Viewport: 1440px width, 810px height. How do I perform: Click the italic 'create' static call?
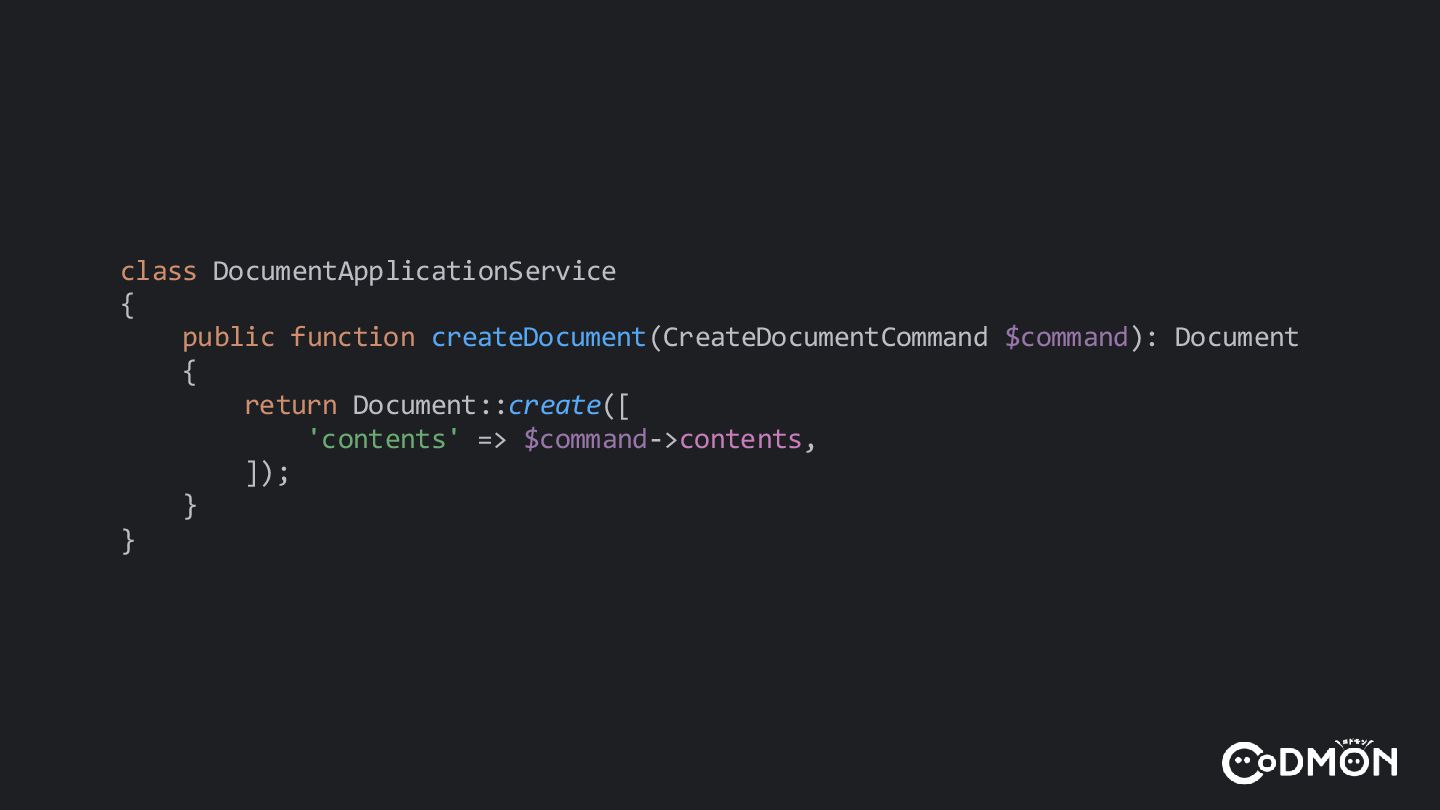tap(554, 405)
